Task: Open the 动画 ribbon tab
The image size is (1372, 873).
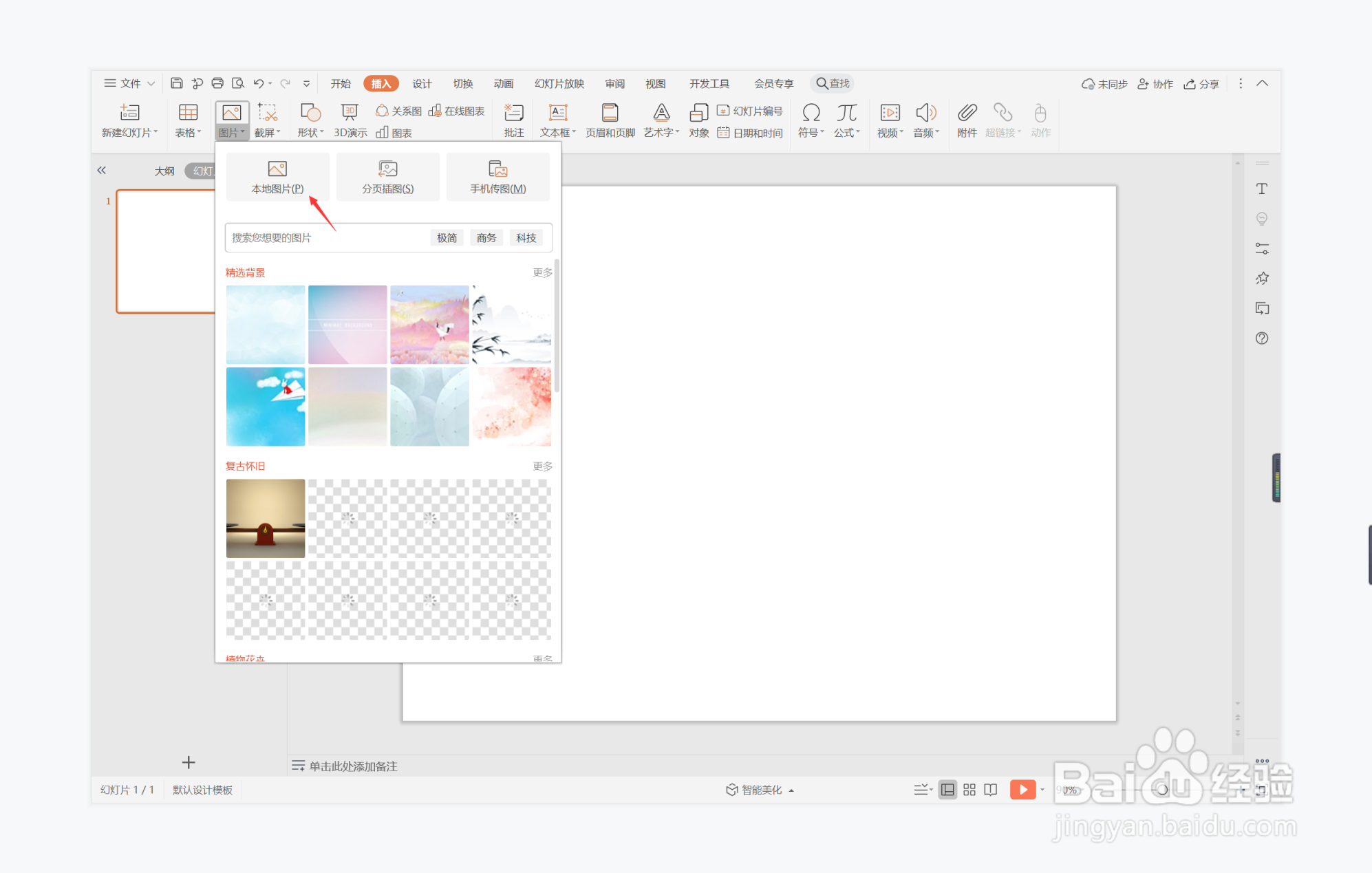Action: tap(503, 83)
